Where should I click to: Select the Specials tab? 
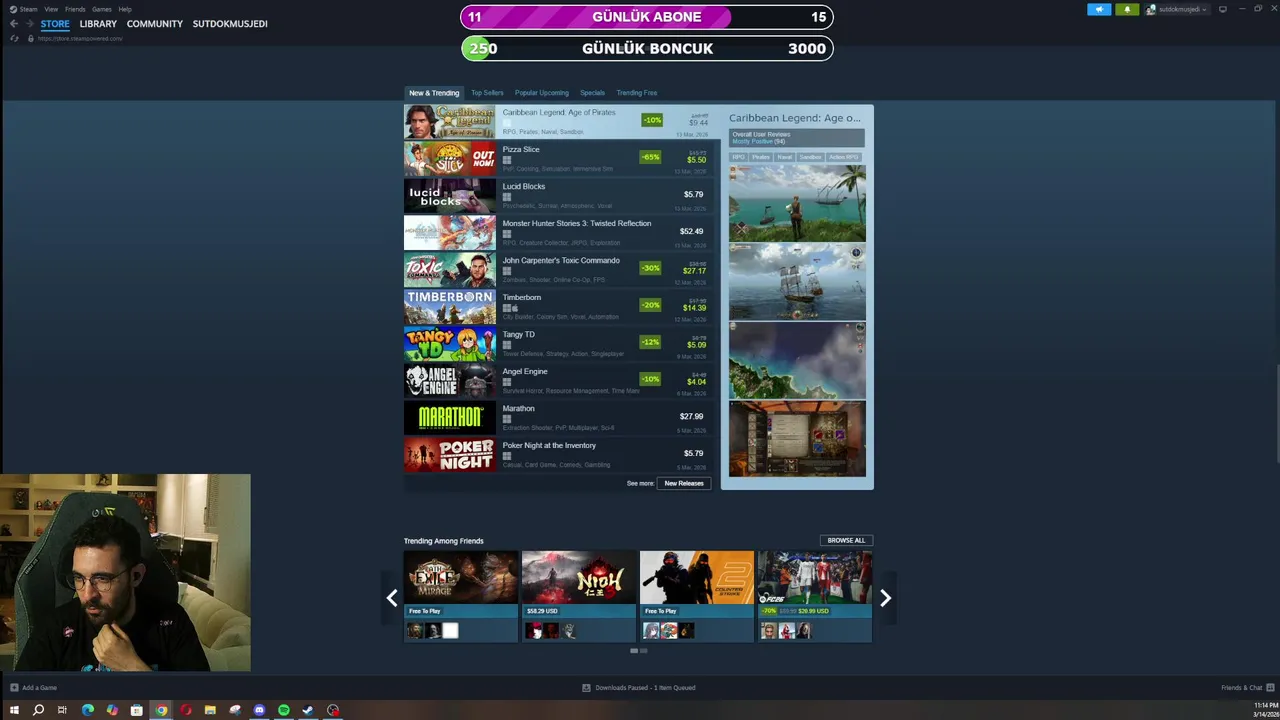click(x=592, y=93)
